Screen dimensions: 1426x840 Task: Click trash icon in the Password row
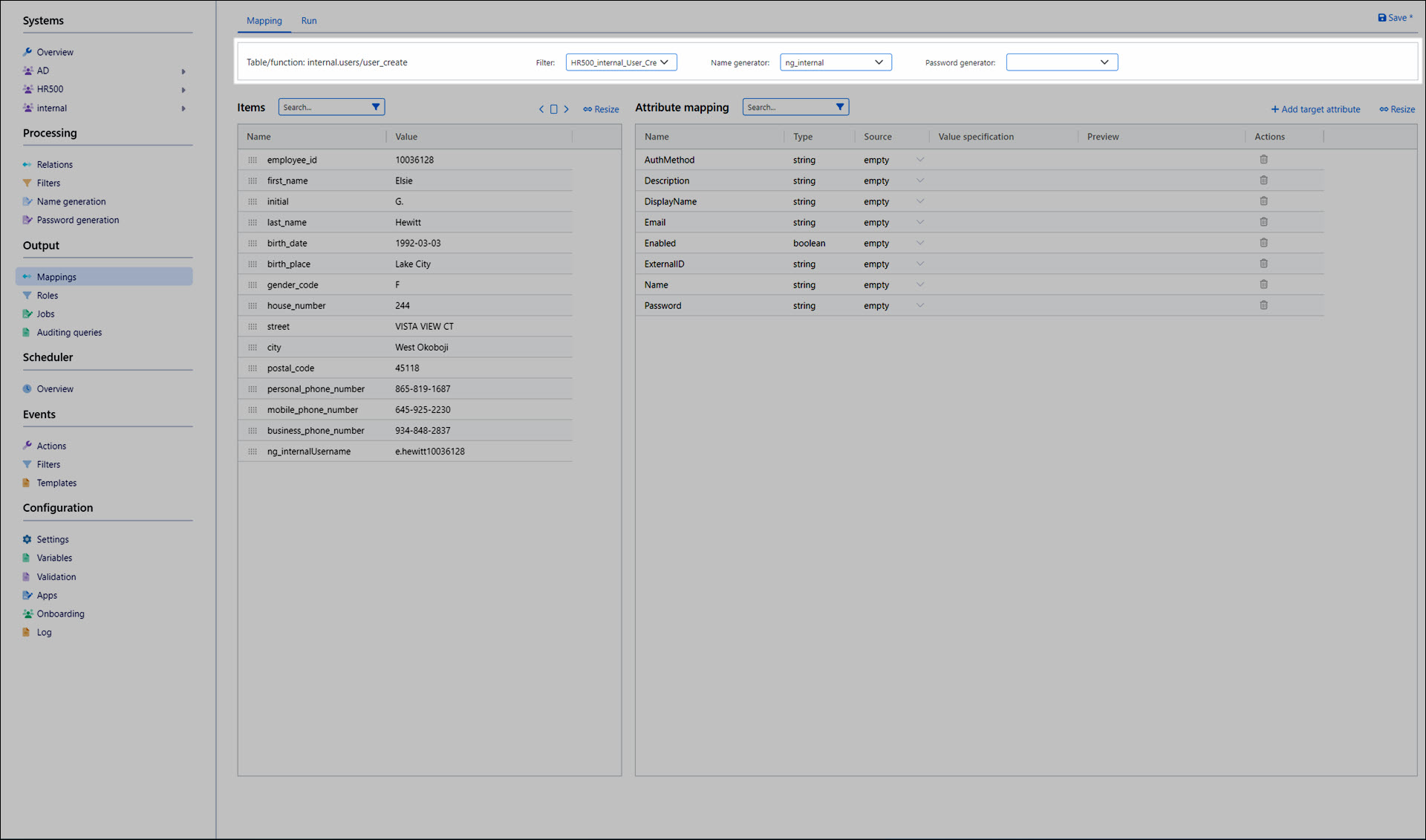pos(1263,305)
